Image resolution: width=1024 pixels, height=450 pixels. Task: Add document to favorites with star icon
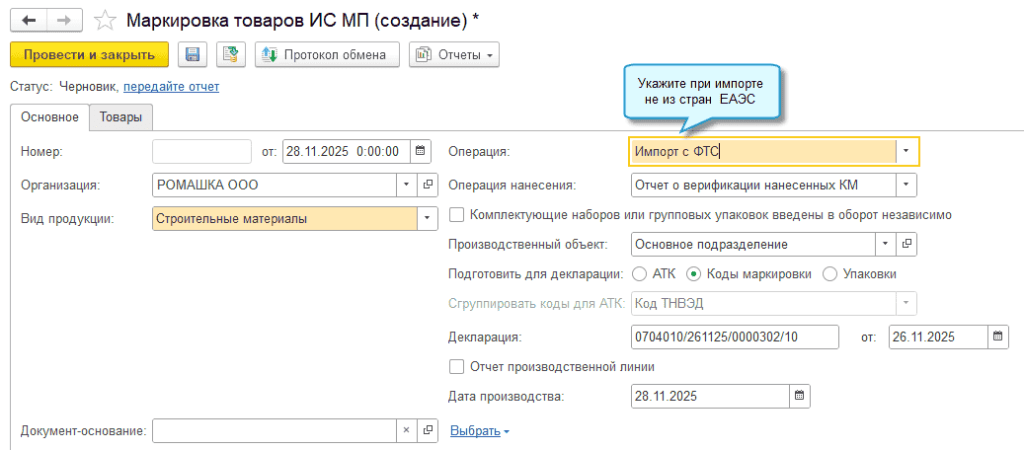(104, 19)
